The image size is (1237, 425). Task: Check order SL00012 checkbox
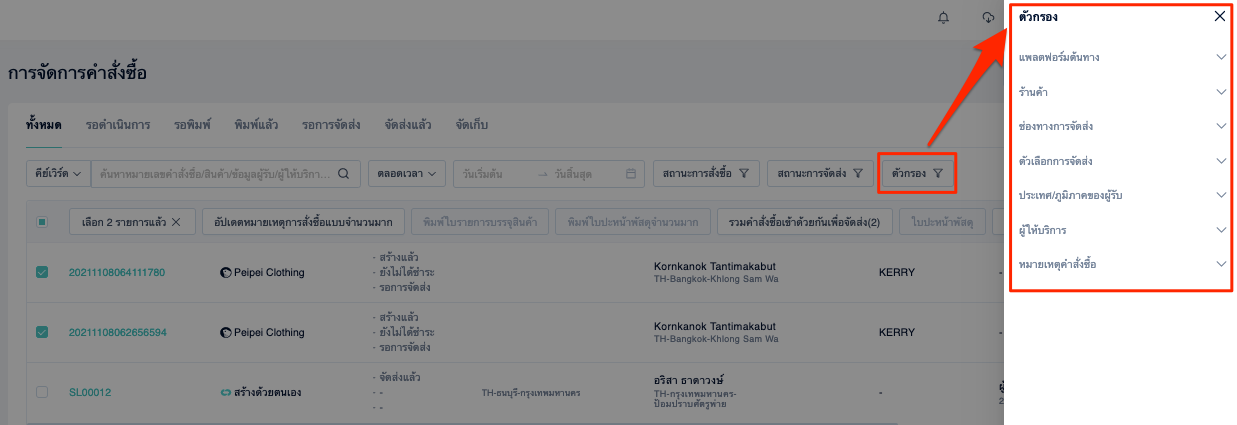click(42, 392)
